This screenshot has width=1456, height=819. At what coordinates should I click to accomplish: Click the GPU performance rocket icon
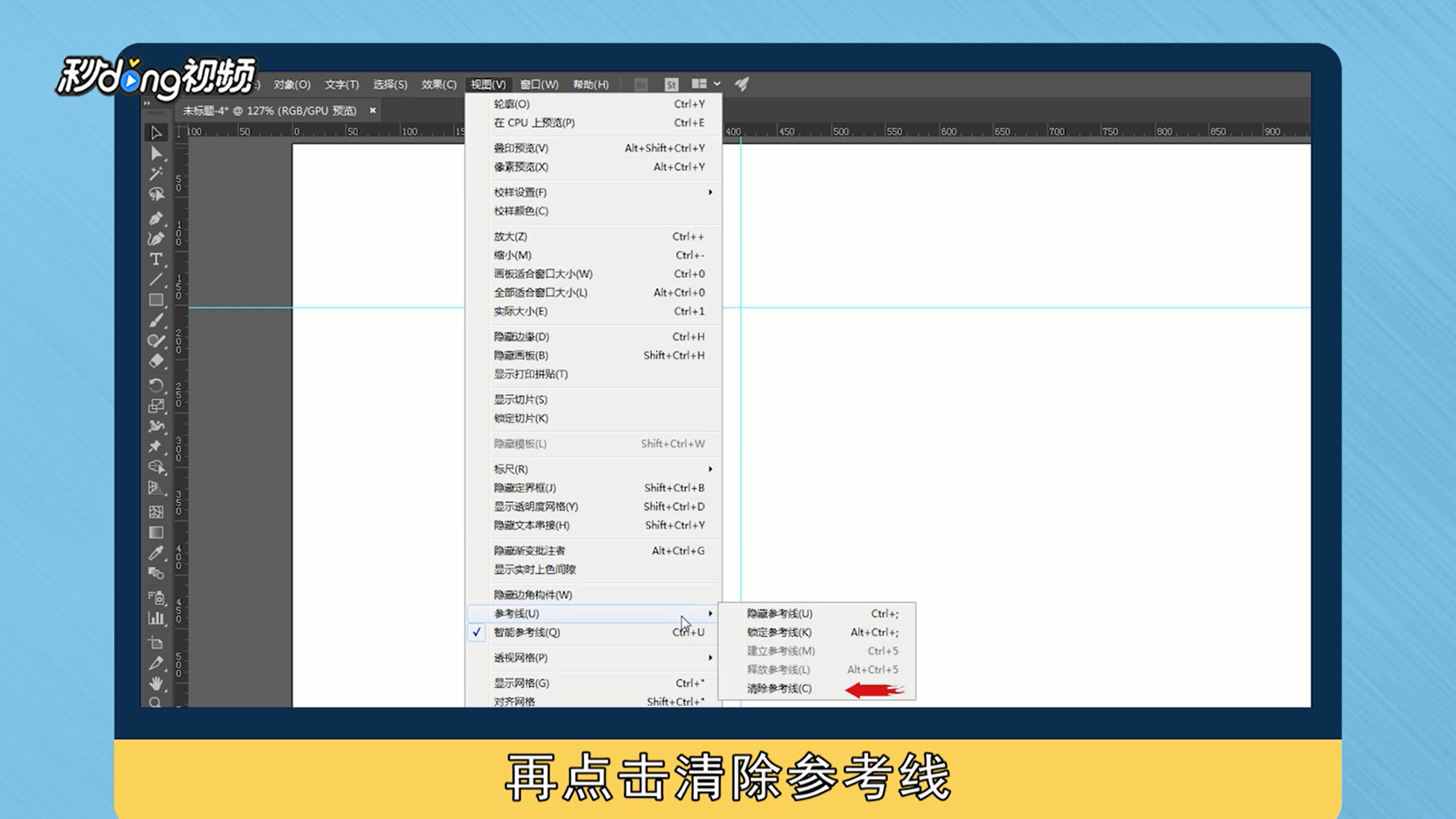click(742, 84)
